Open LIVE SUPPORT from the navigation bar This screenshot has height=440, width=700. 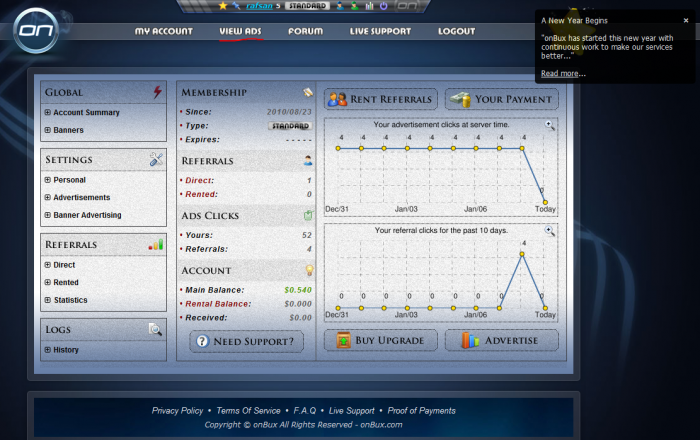380,31
